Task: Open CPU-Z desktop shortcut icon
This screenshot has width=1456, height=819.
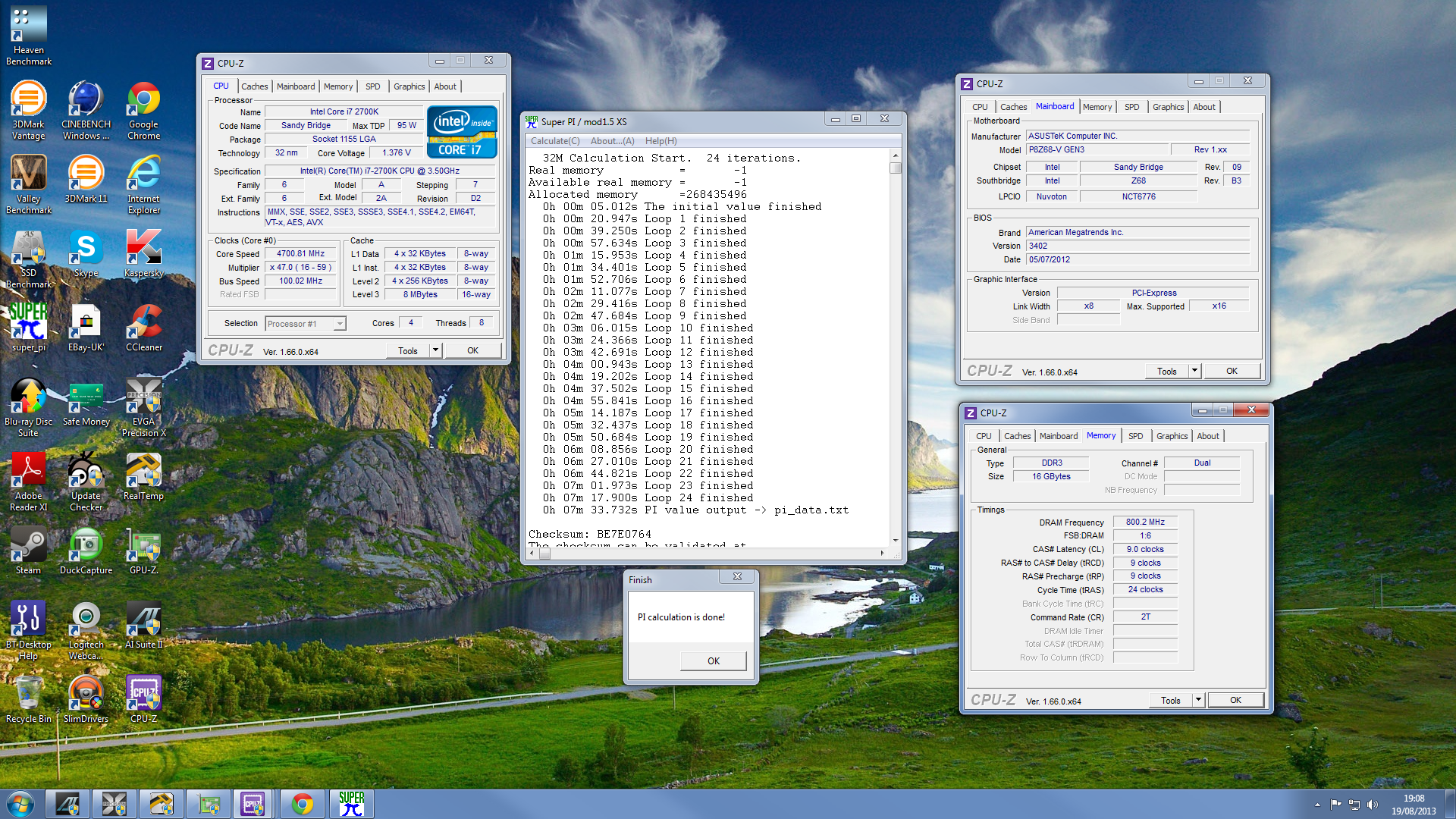Action: pyautogui.click(x=143, y=700)
